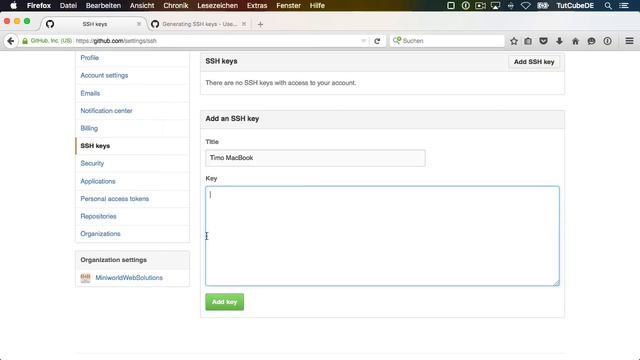Open Personal access tokens link
Viewport: 640px width, 360px height.
click(x=115, y=199)
